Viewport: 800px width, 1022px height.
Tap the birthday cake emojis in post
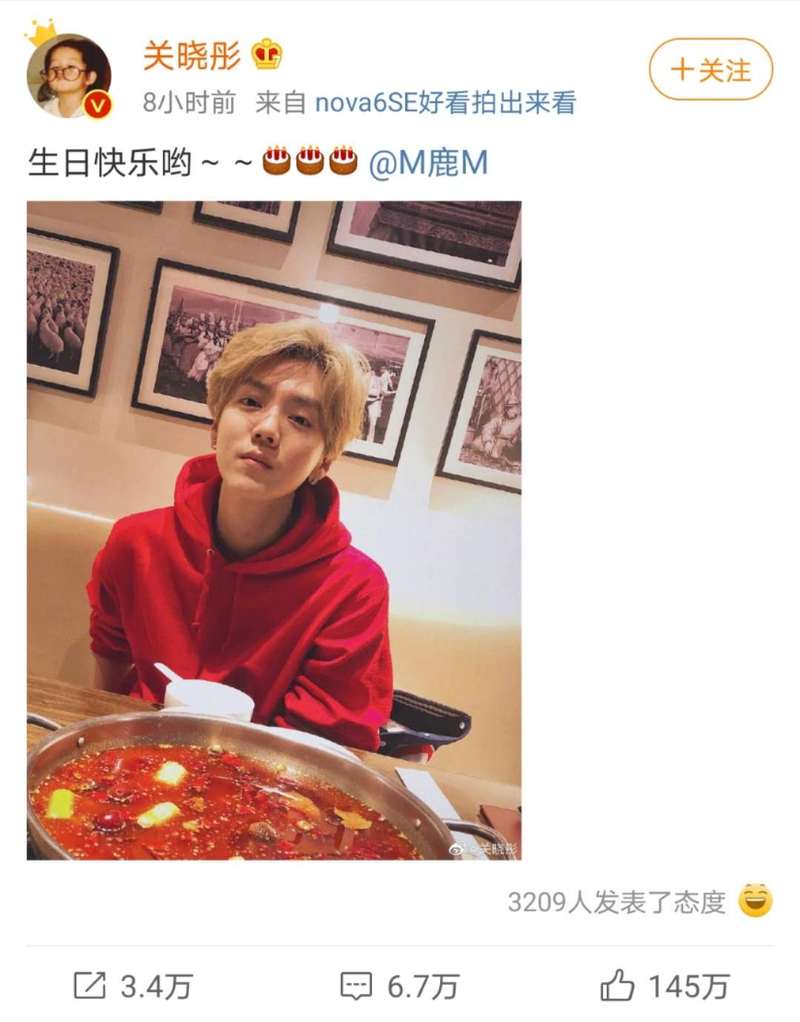pos(310,161)
